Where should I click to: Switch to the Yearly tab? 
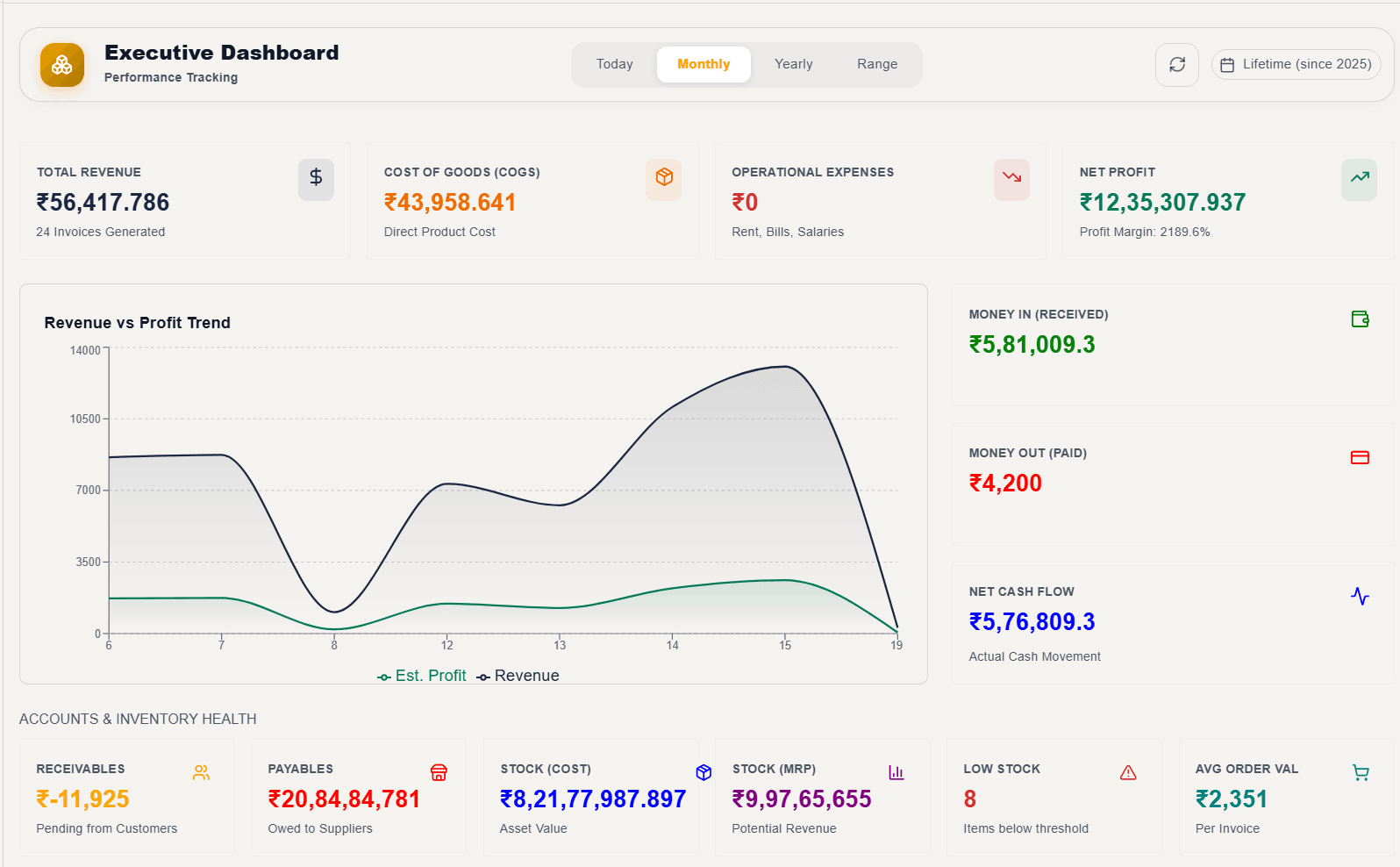[x=794, y=65]
